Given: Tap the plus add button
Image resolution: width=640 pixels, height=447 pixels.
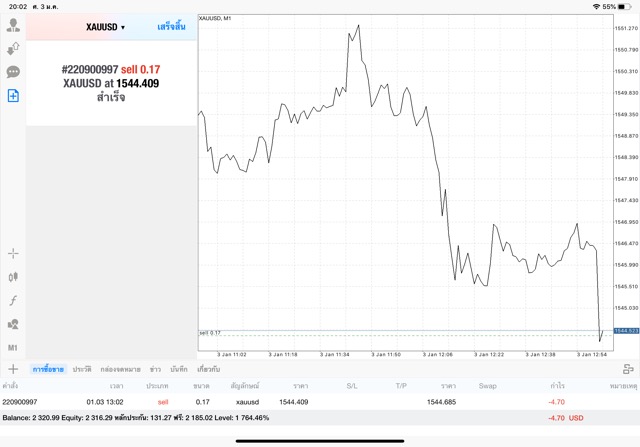Looking at the screenshot, I should 13,369.
